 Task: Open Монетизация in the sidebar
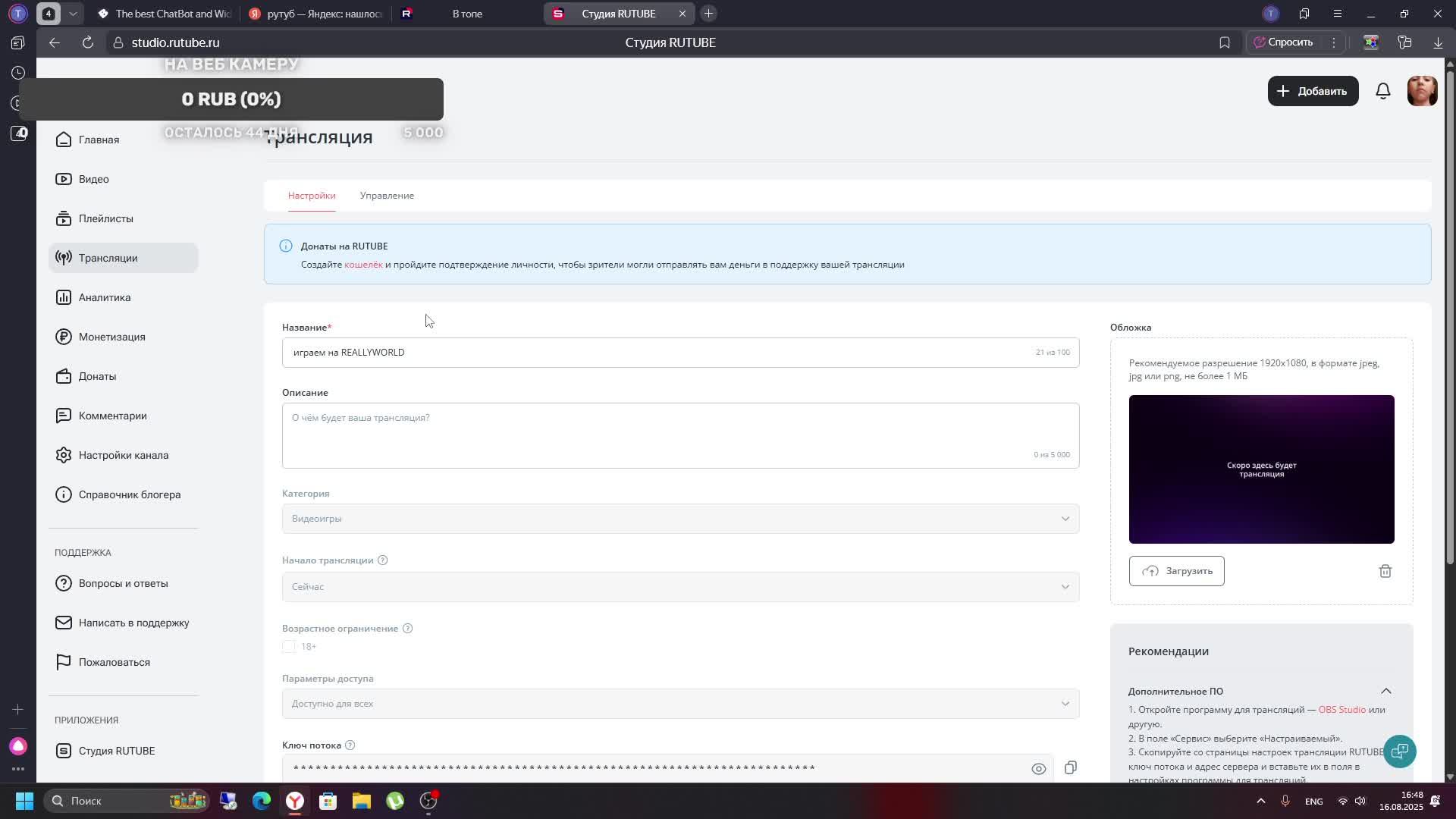coord(111,337)
